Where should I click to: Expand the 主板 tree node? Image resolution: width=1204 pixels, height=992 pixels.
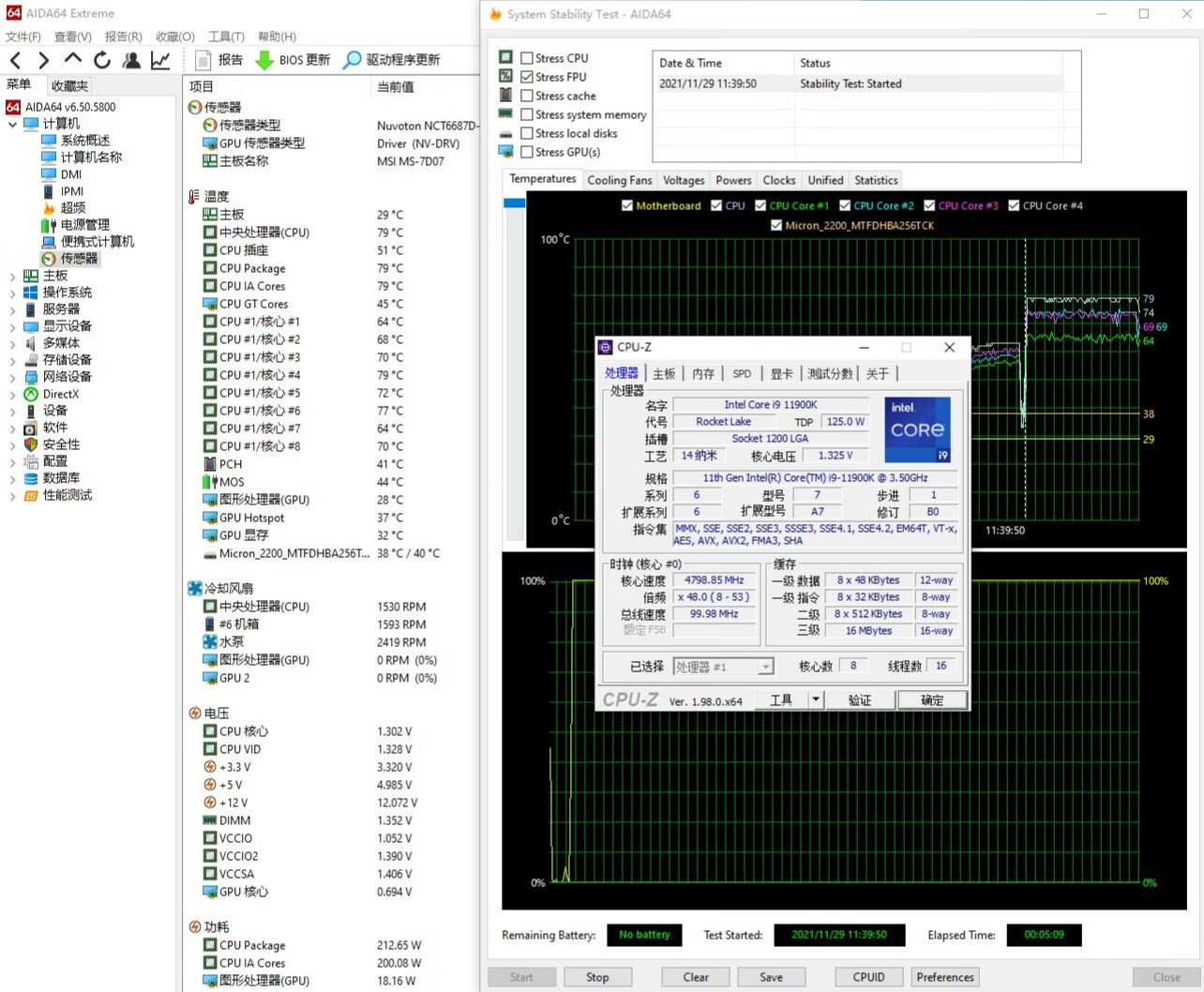12,276
